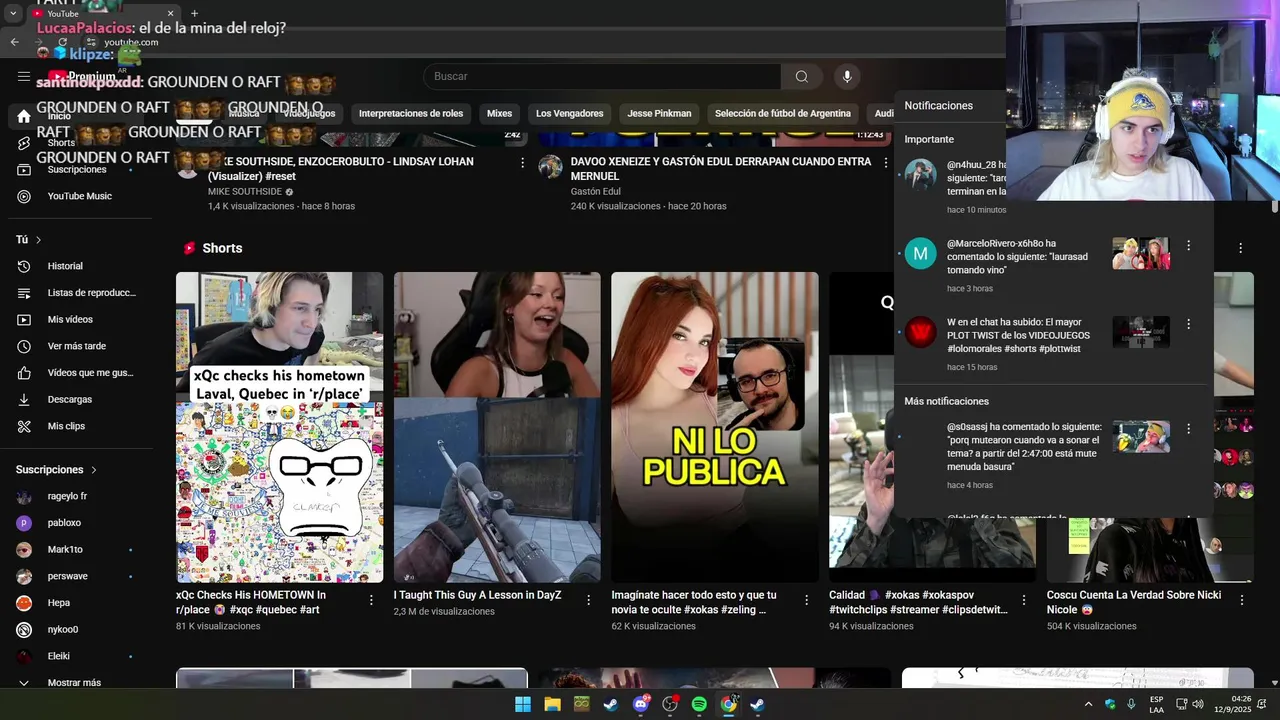Open Discord from the Windows taskbar
The height and width of the screenshot is (720, 1280).
[x=640, y=704]
